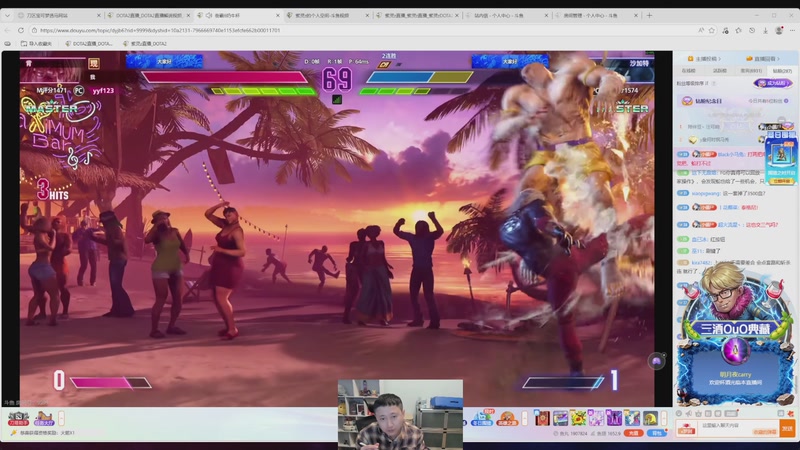Click the 钻粉纪念日 heading
800x450 pixels.
(708, 101)
